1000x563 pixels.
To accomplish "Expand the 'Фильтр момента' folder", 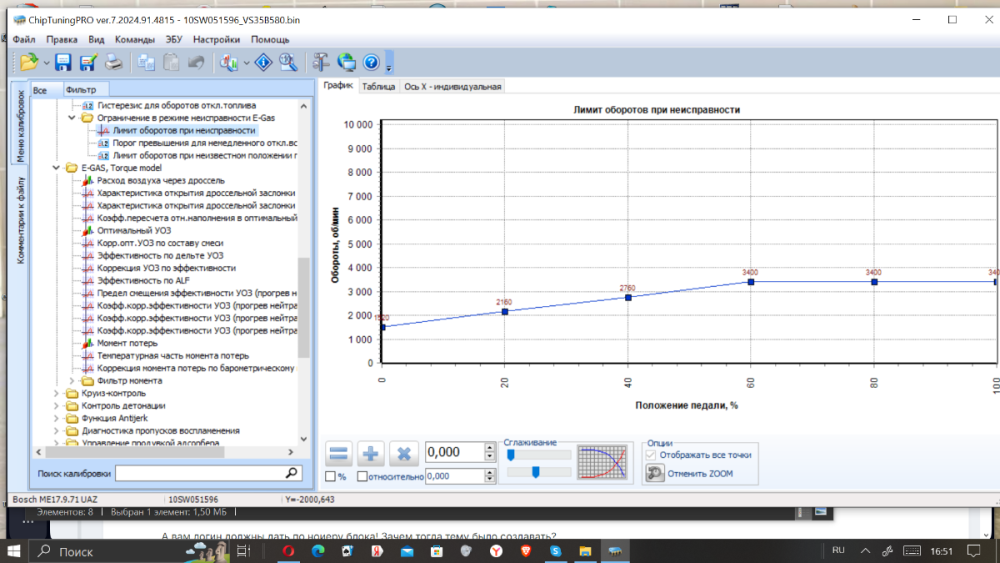I will tap(72, 381).
